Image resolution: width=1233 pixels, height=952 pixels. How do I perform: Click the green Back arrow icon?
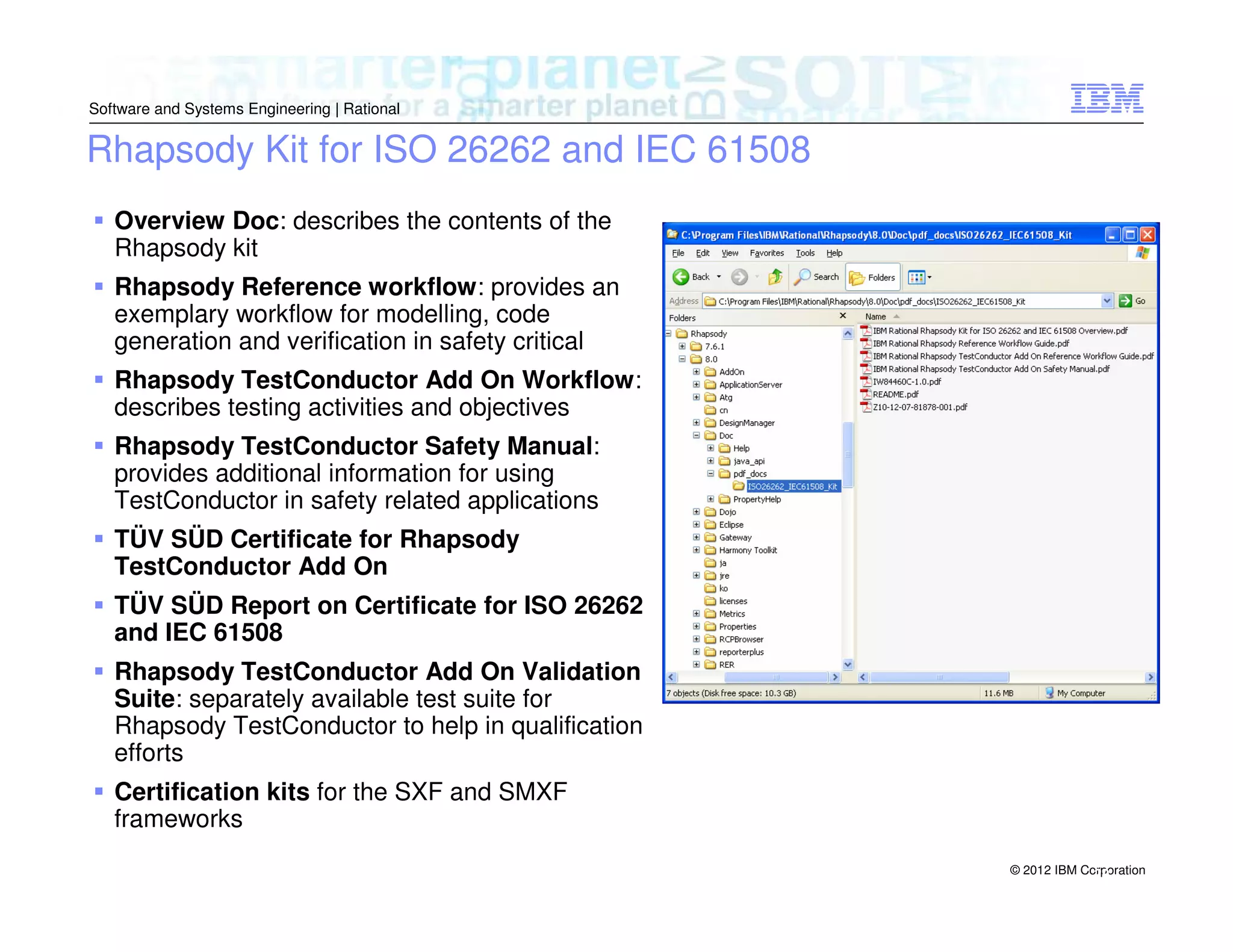point(681,277)
